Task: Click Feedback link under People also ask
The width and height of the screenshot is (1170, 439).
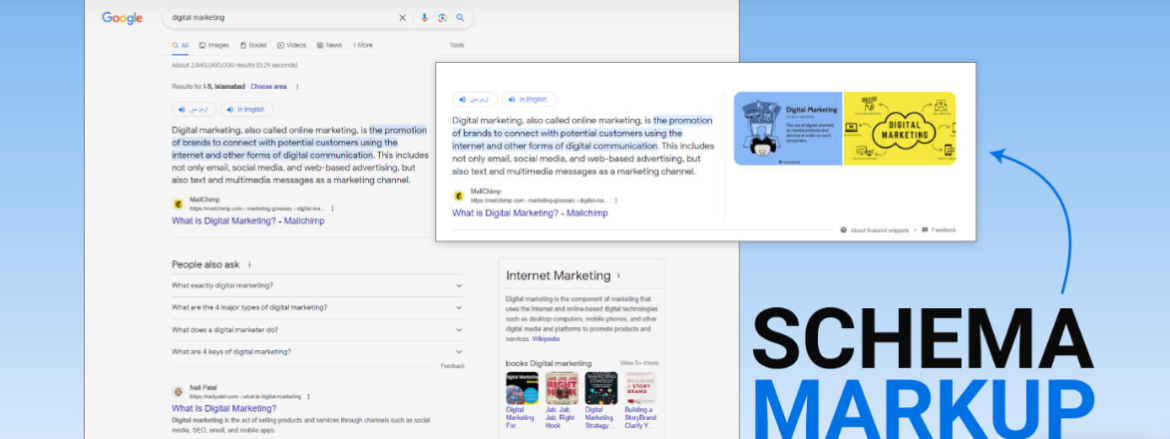Action: (x=452, y=366)
